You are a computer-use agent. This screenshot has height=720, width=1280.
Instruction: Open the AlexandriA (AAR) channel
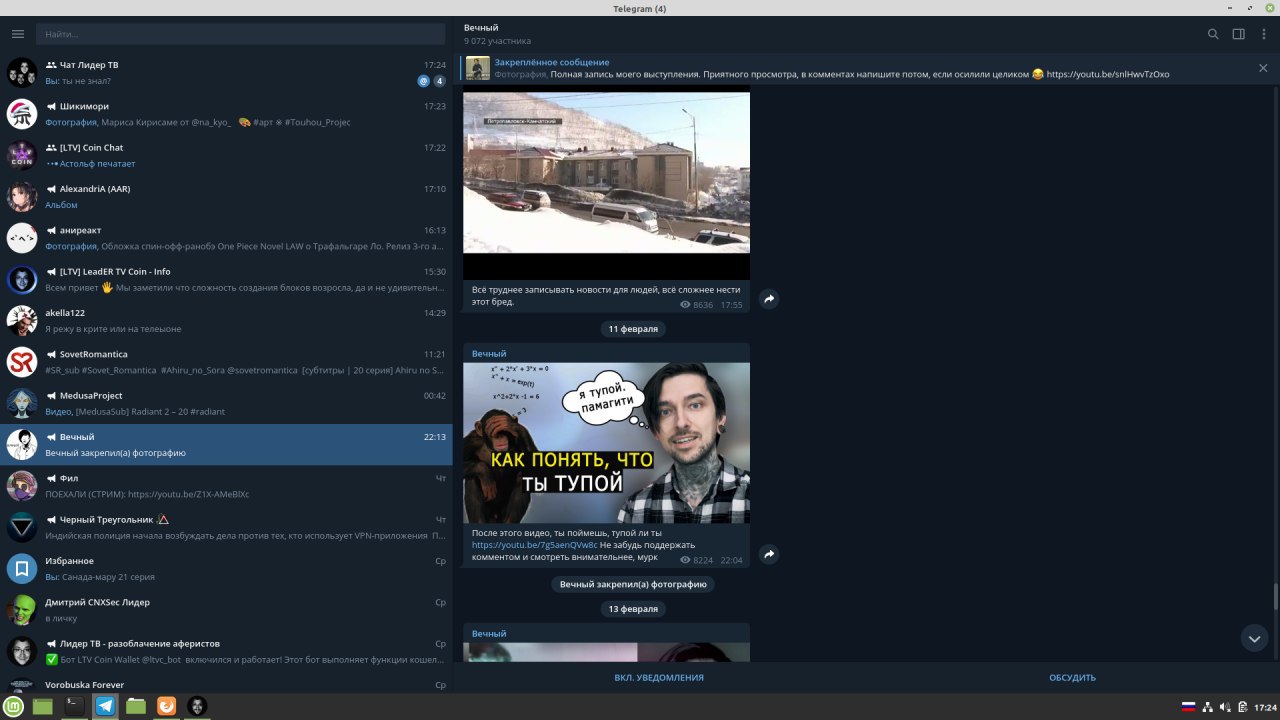coord(226,197)
